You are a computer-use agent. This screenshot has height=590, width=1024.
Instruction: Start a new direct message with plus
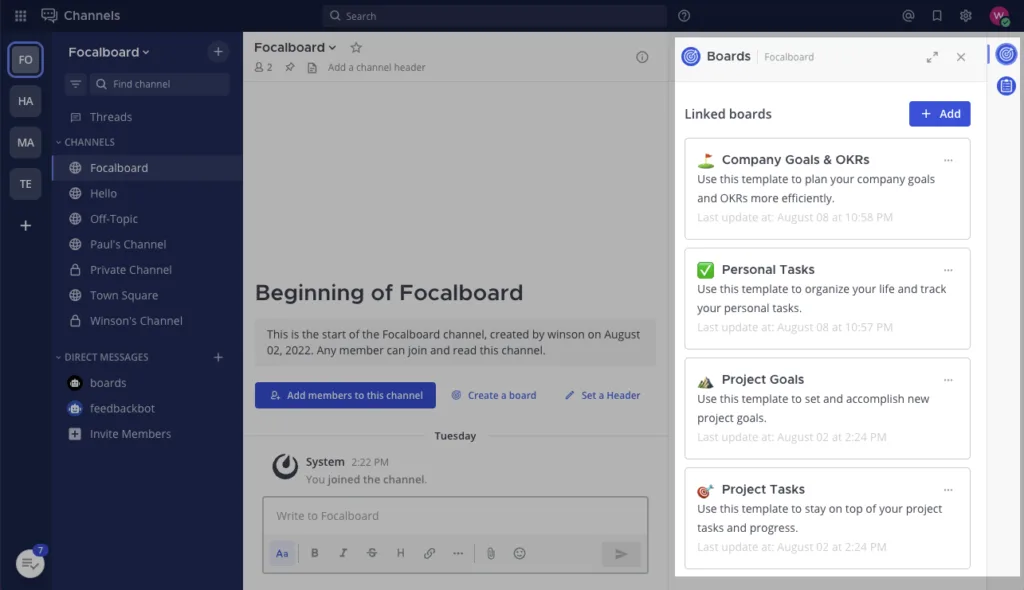(218, 357)
